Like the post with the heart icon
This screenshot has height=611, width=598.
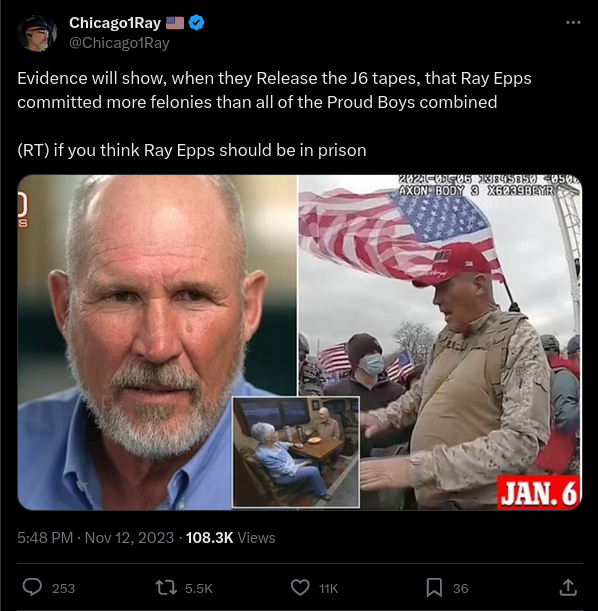[300, 588]
